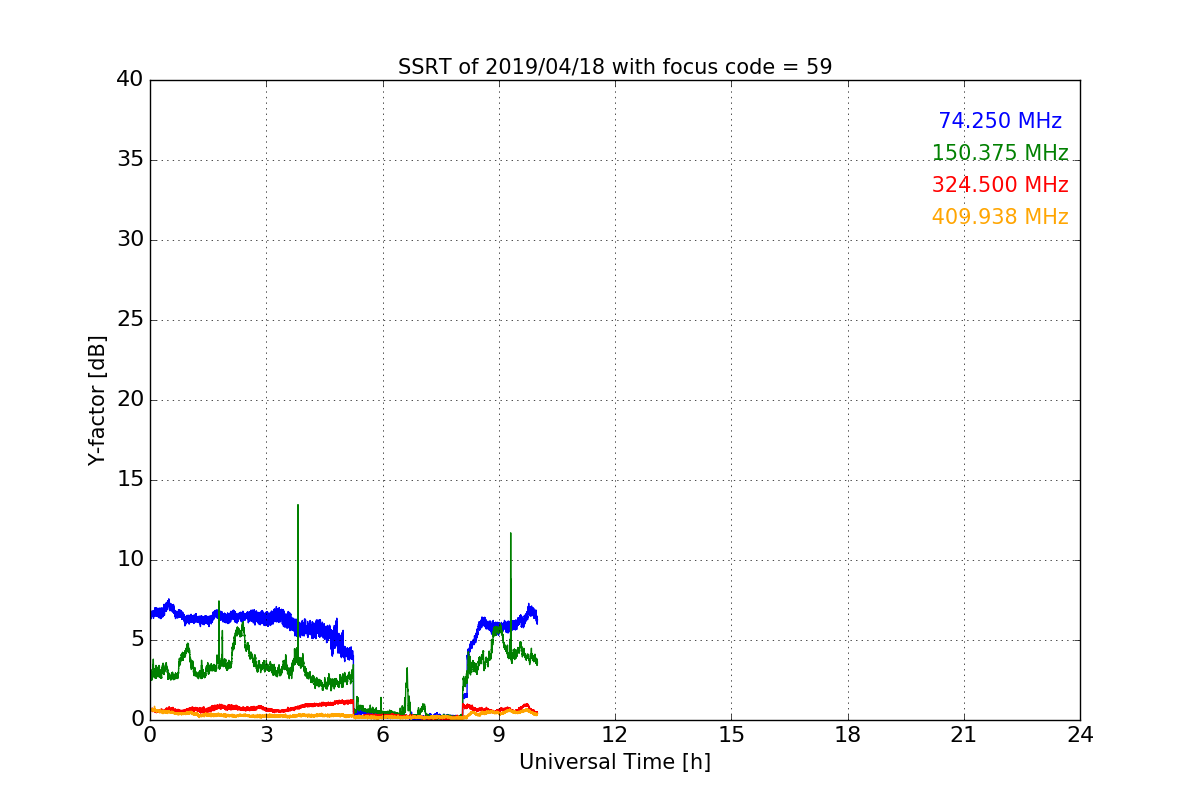Screen dimensions: 1200x800
Task: Click the green spike peak after 9 h
Action: (511, 534)
